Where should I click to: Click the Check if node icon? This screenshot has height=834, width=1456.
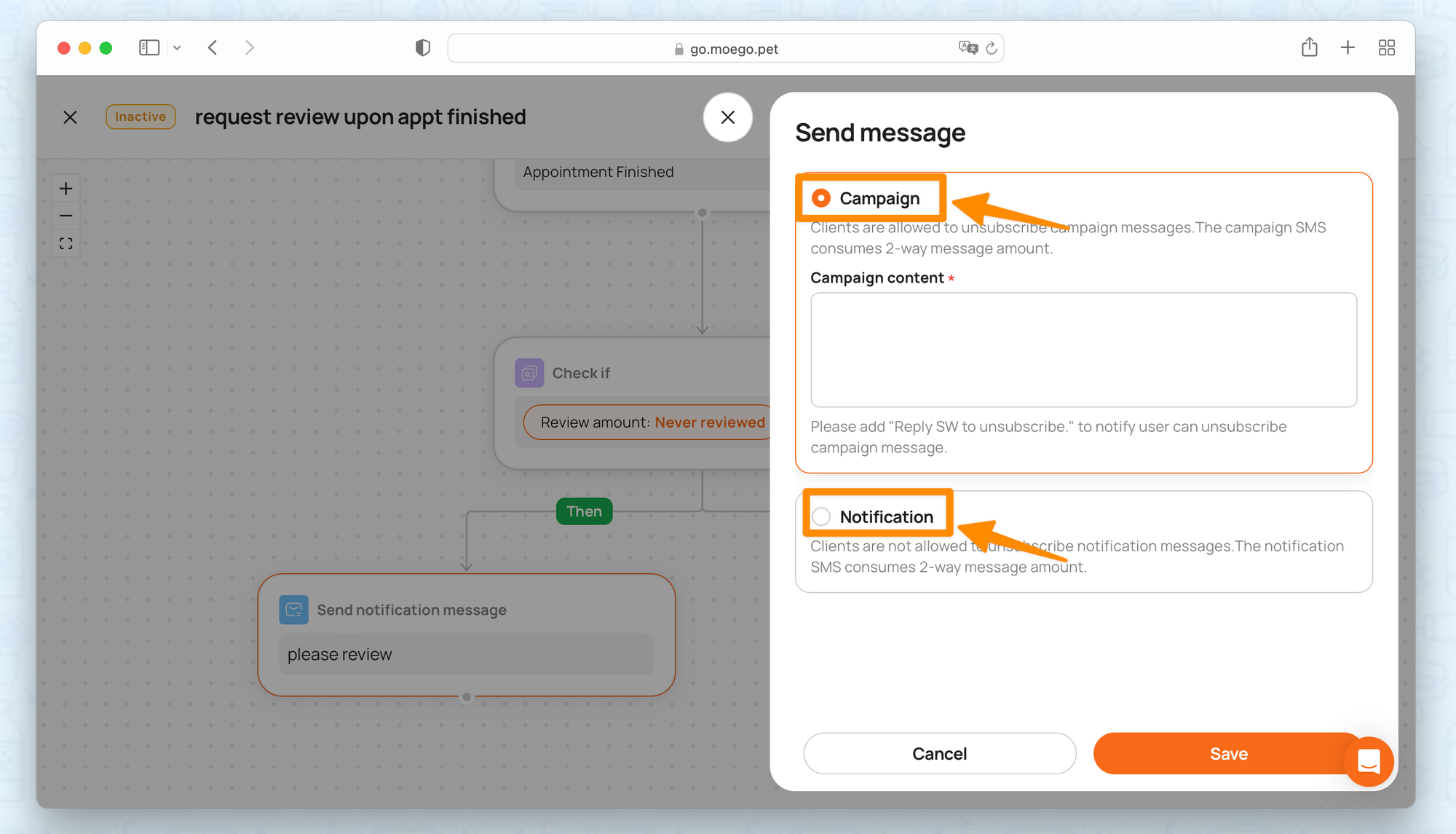[529, 373]
